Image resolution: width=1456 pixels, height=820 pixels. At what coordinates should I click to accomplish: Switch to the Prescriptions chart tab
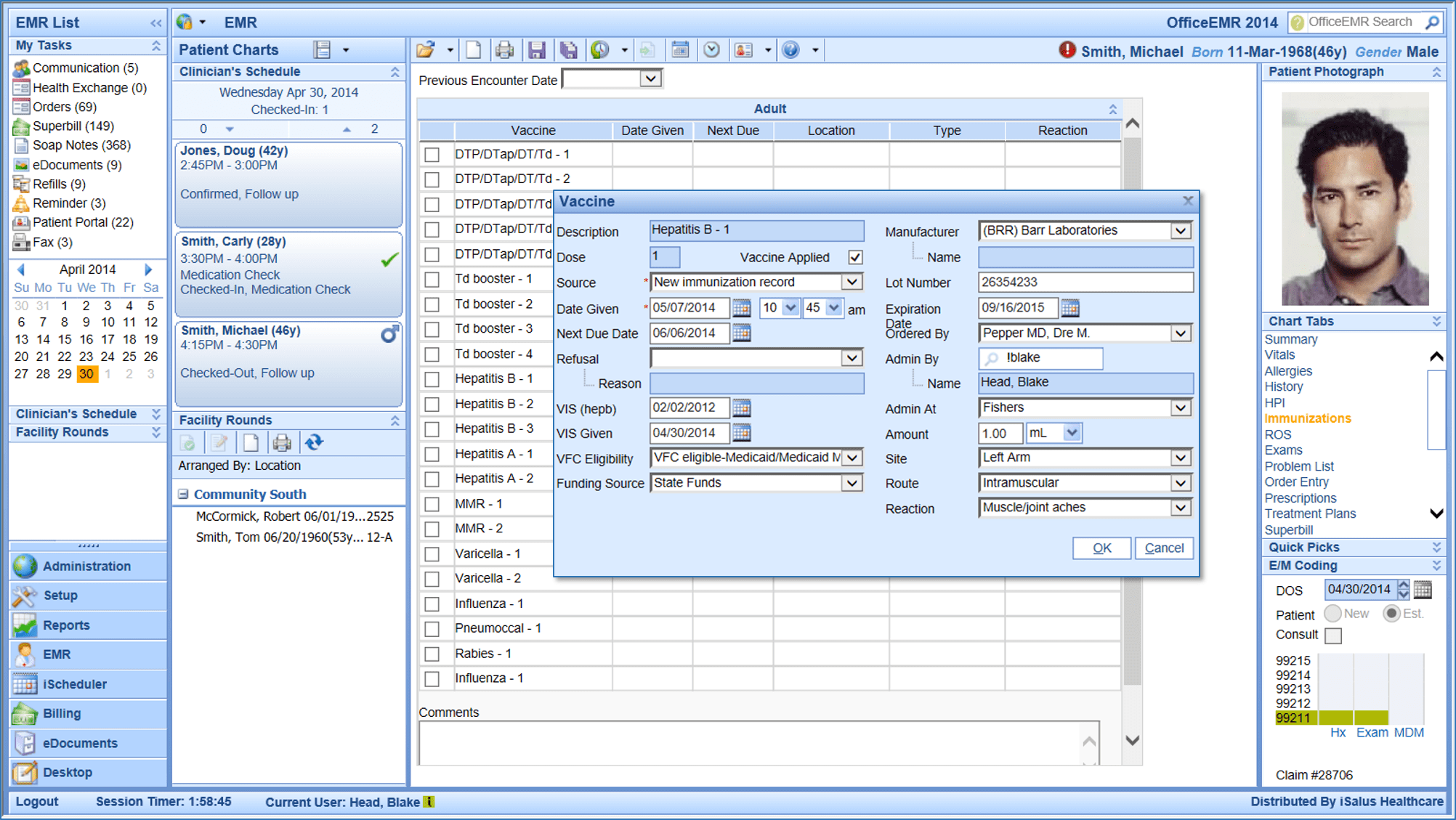pos(1300,498)
